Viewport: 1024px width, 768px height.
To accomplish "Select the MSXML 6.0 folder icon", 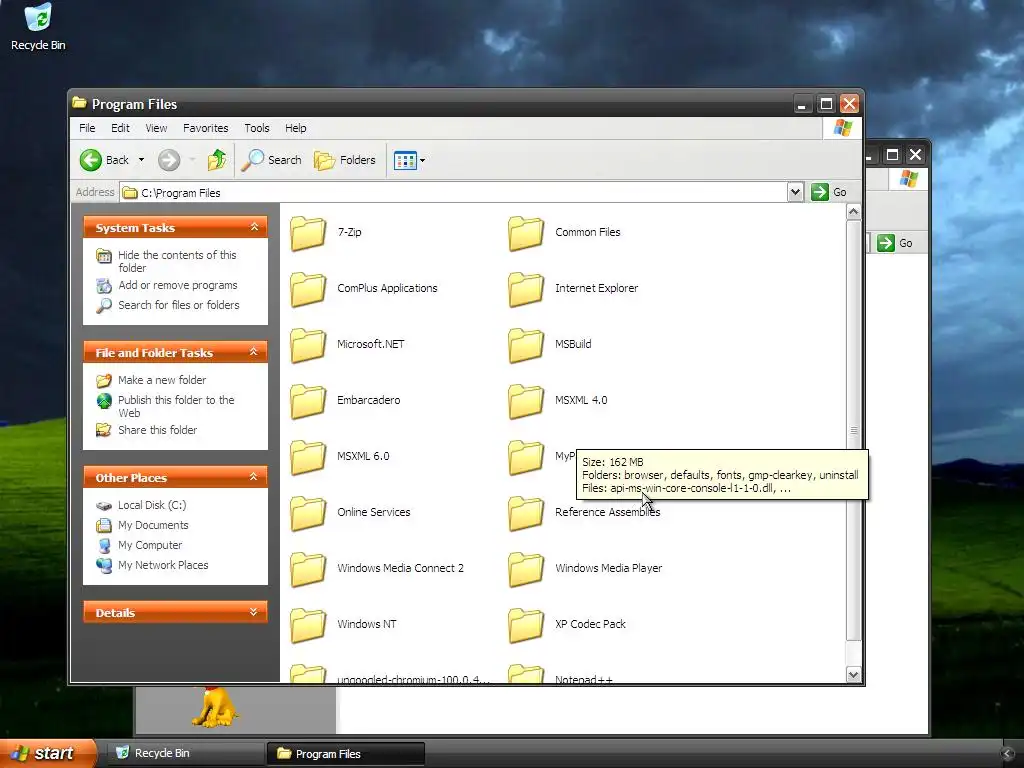I will 308,457.
